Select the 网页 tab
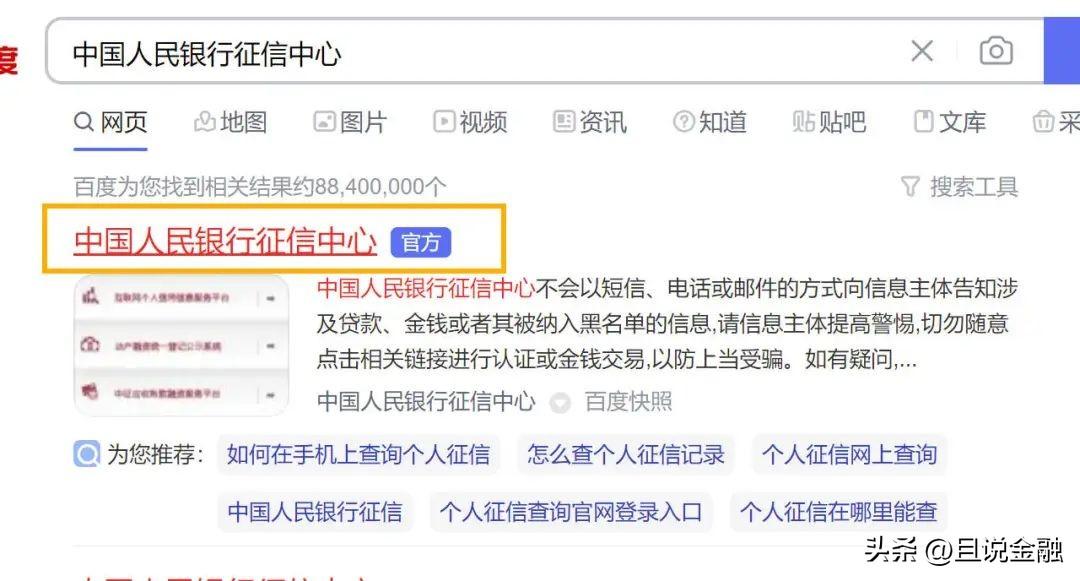The image size is (1080, 581). (110, 123)
